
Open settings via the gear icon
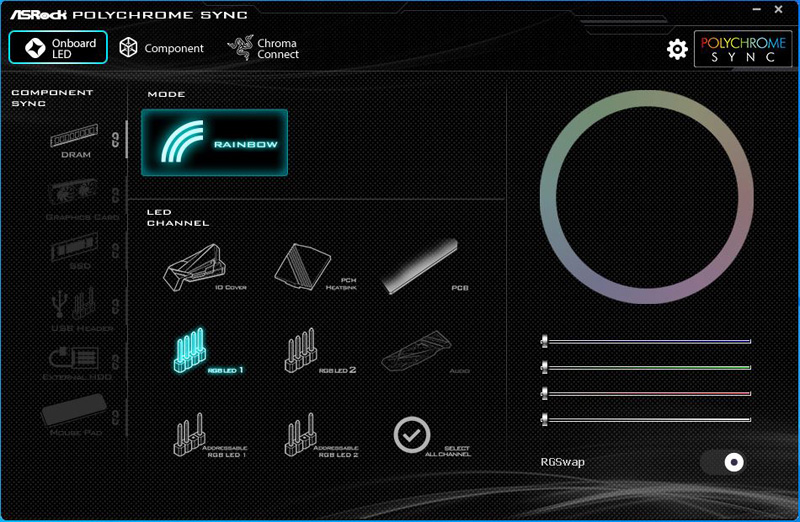677,49
